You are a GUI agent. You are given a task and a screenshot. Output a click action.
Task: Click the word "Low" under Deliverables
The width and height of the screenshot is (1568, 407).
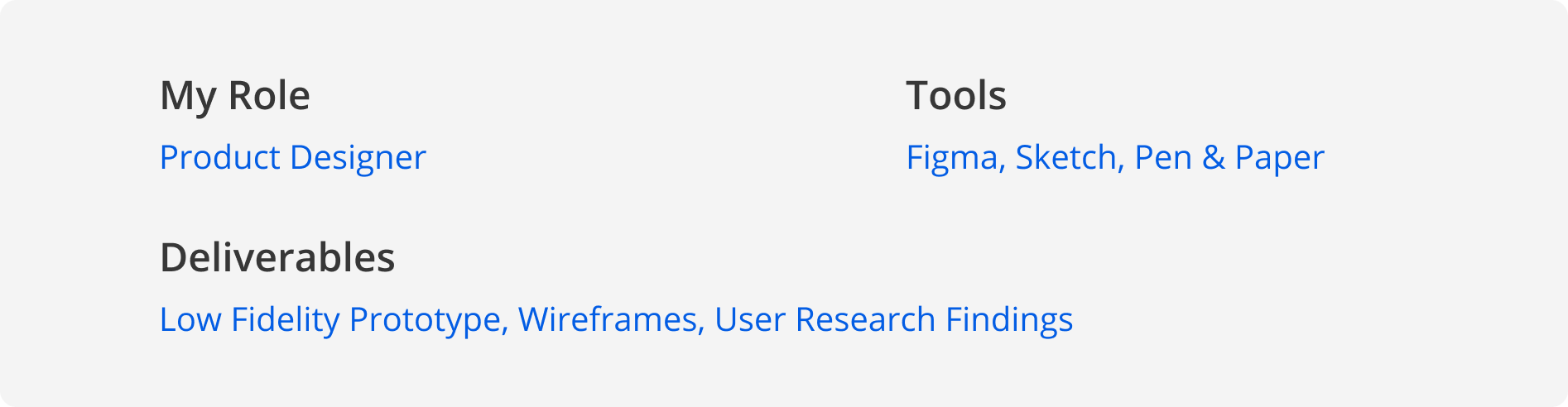click(x=190, y=320)
